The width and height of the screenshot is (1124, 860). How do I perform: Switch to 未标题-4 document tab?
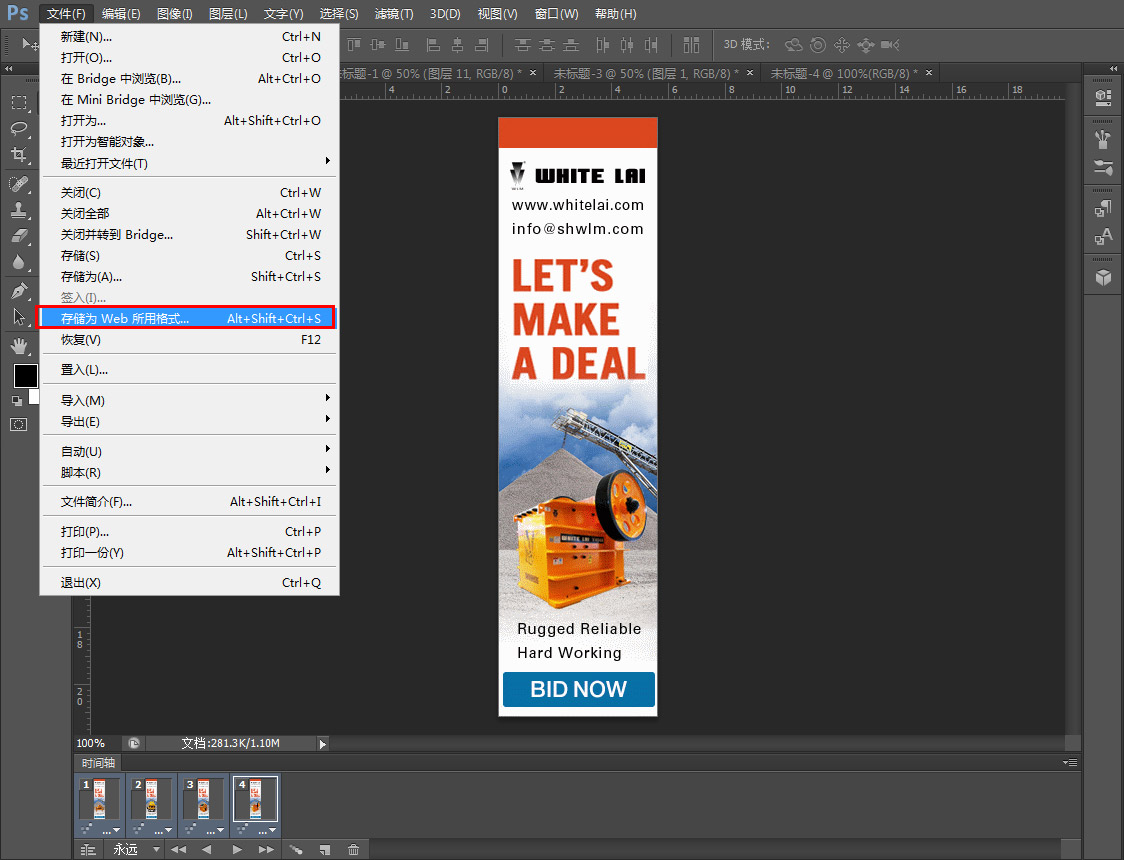pyautogui.click(x=844, y=73)
